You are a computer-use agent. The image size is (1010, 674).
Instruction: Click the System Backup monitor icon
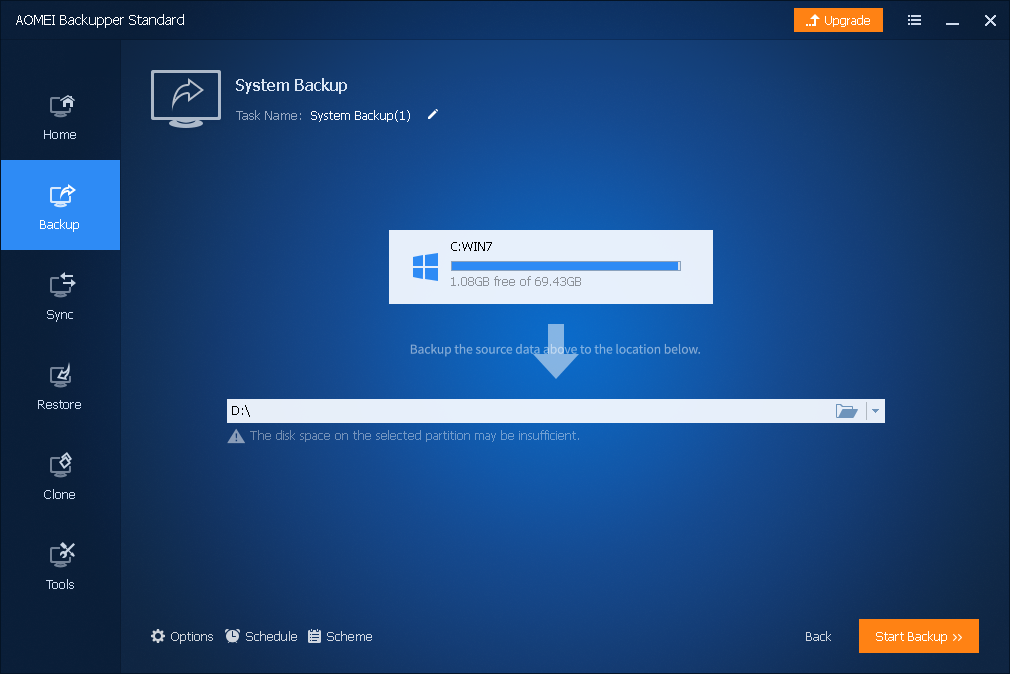(x=186, y=99)
